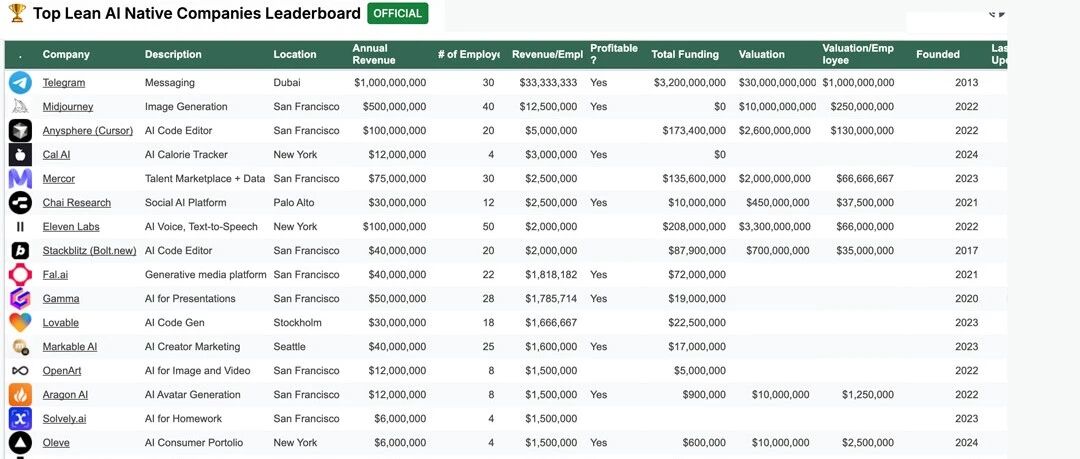This screenshot has height=459, width=1080.
Task: Sort by Valuation column header
Action: click(x=761, y=54)
